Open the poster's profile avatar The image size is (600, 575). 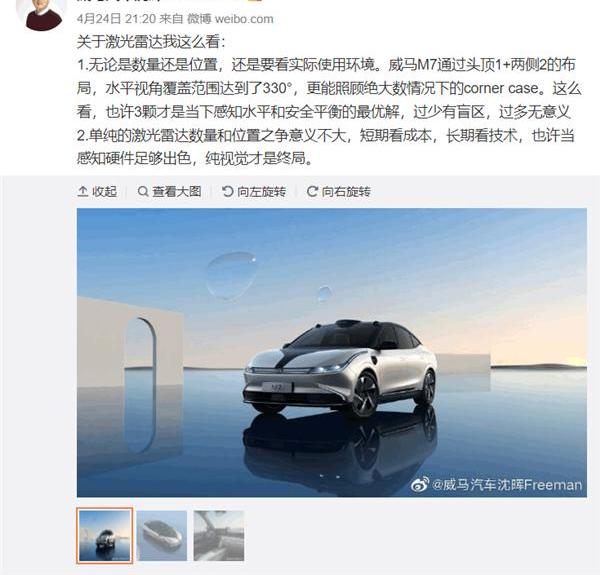(44, 15)
